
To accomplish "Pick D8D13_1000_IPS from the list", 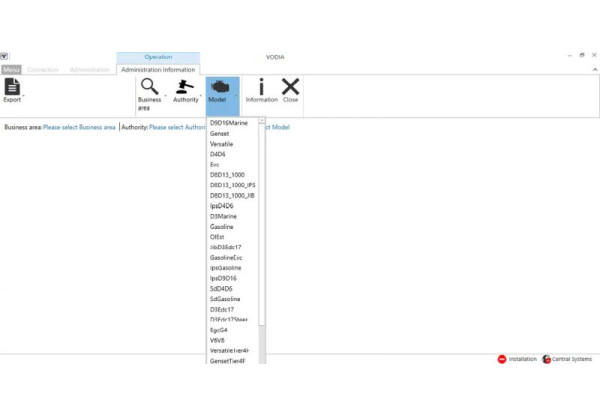I will click(x=233, y=185).
